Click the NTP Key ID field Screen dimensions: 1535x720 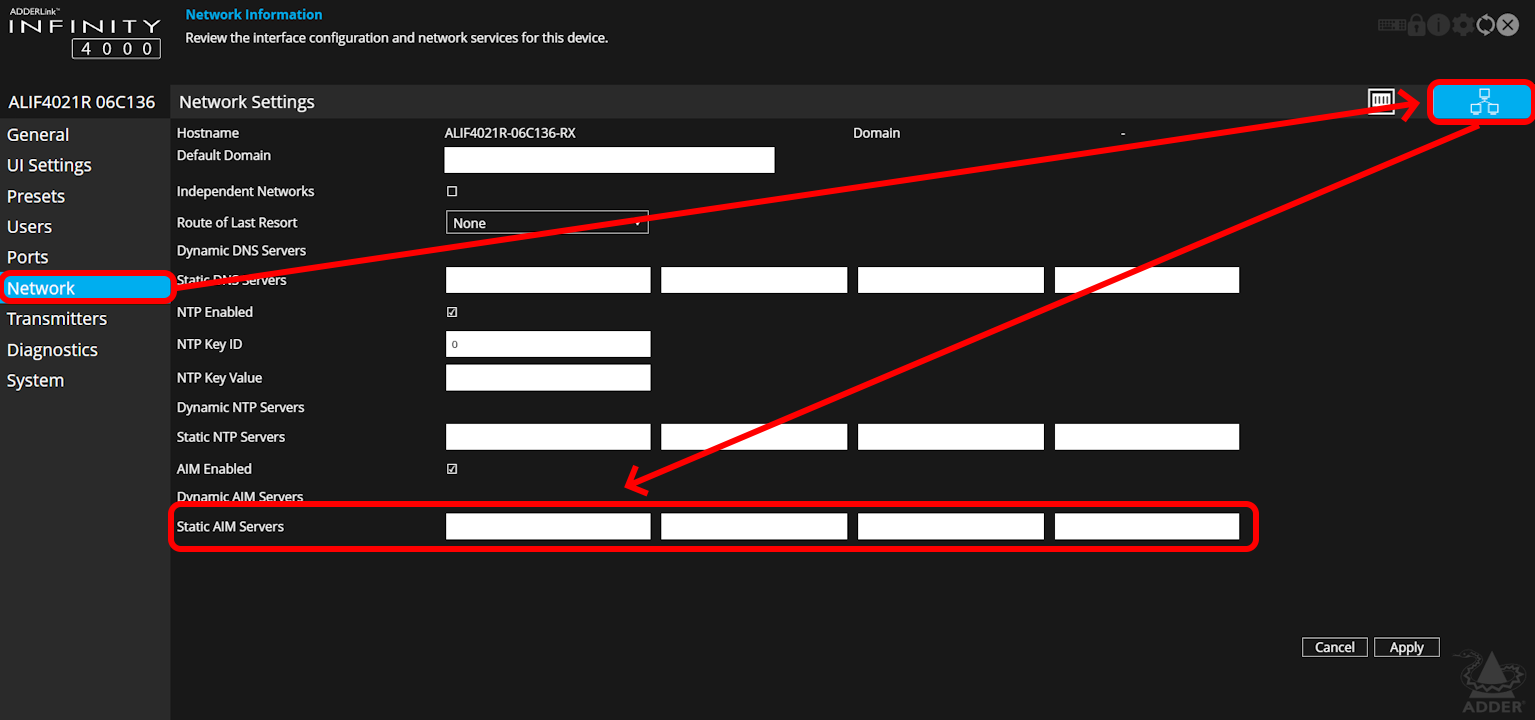[548, 344]
